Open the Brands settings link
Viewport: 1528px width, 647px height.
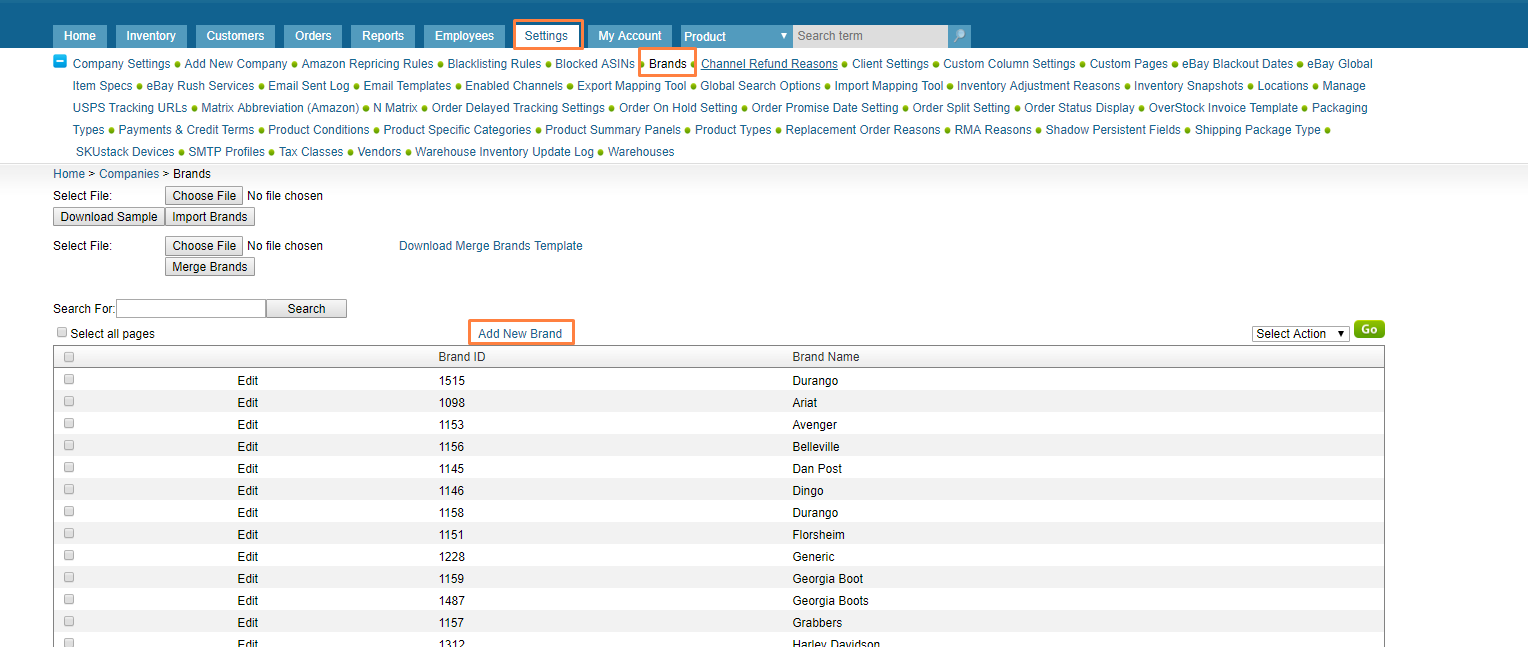point(668,64)
